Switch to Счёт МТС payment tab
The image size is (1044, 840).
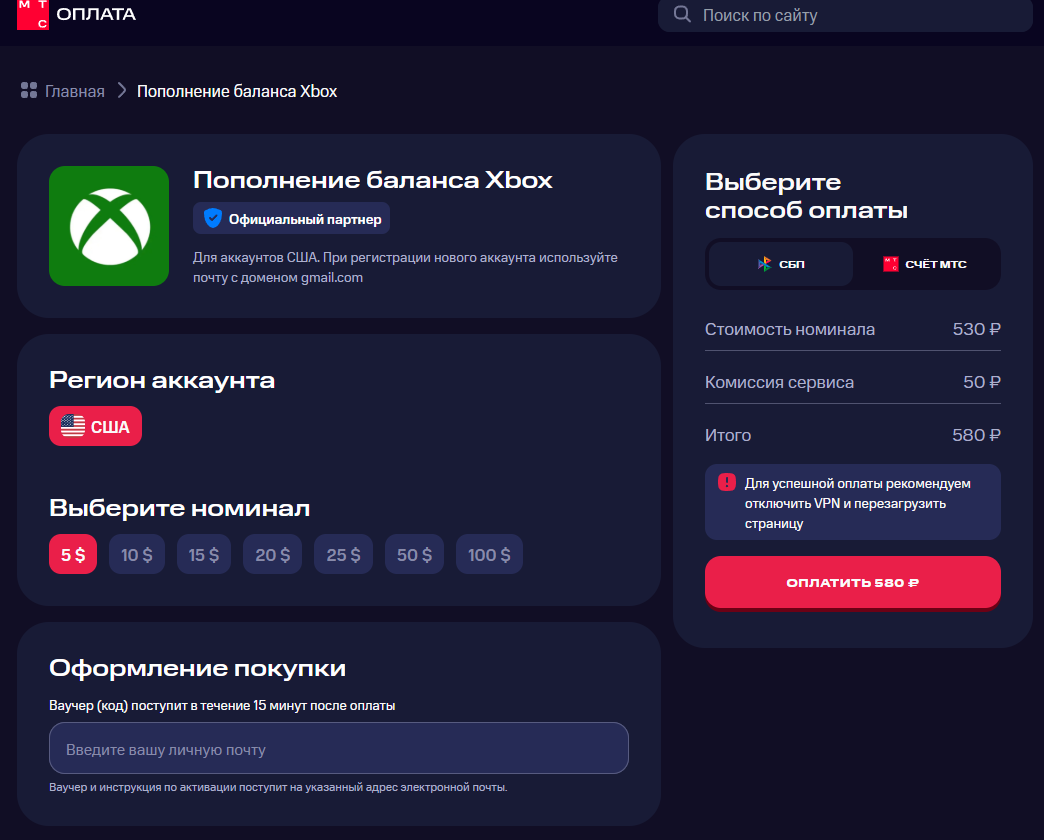click(x=925, y=264)
